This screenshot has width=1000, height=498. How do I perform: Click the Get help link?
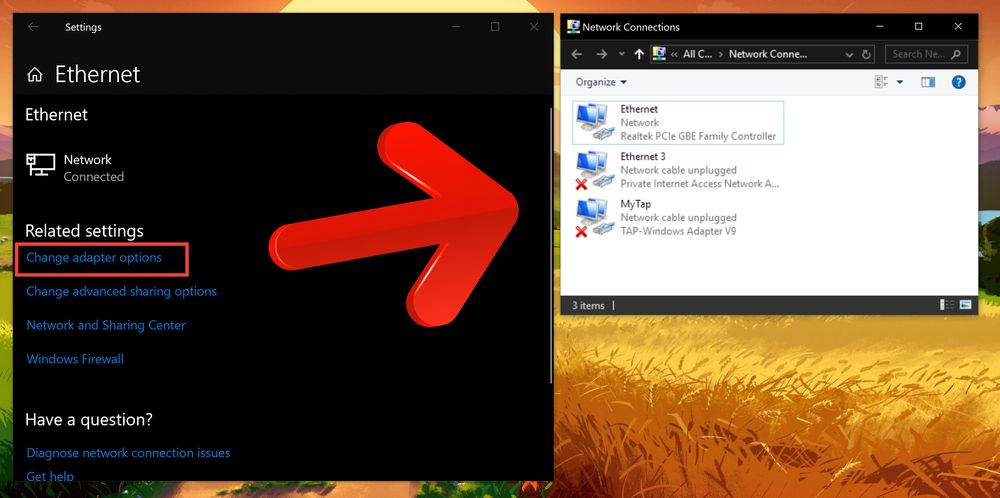(50, 476)
